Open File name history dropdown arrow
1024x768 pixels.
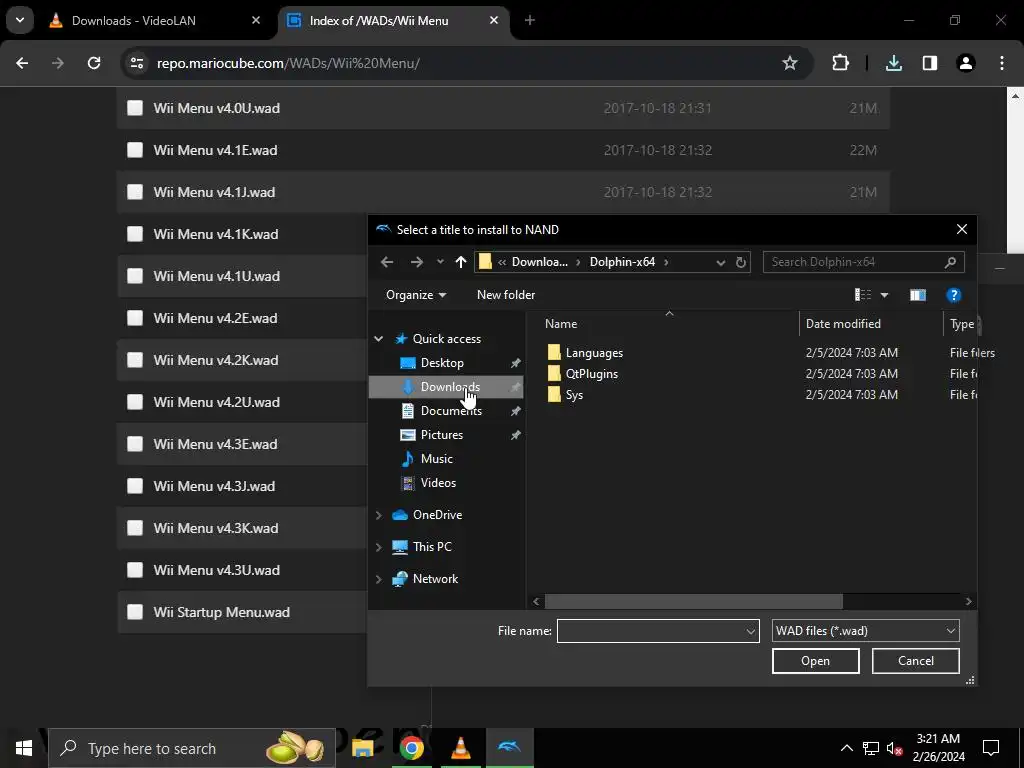tap(750, 631)
